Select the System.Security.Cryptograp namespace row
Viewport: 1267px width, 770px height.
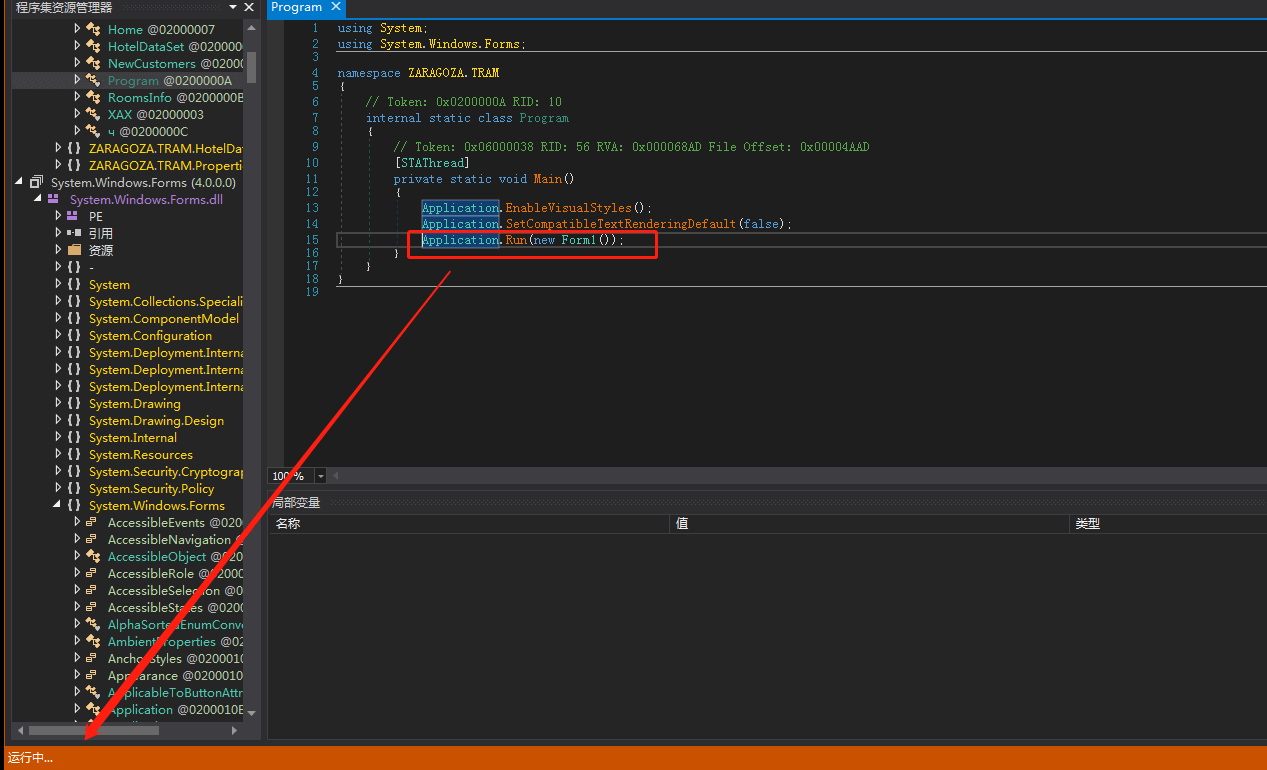pyautogui.click(x=128, y=471)
